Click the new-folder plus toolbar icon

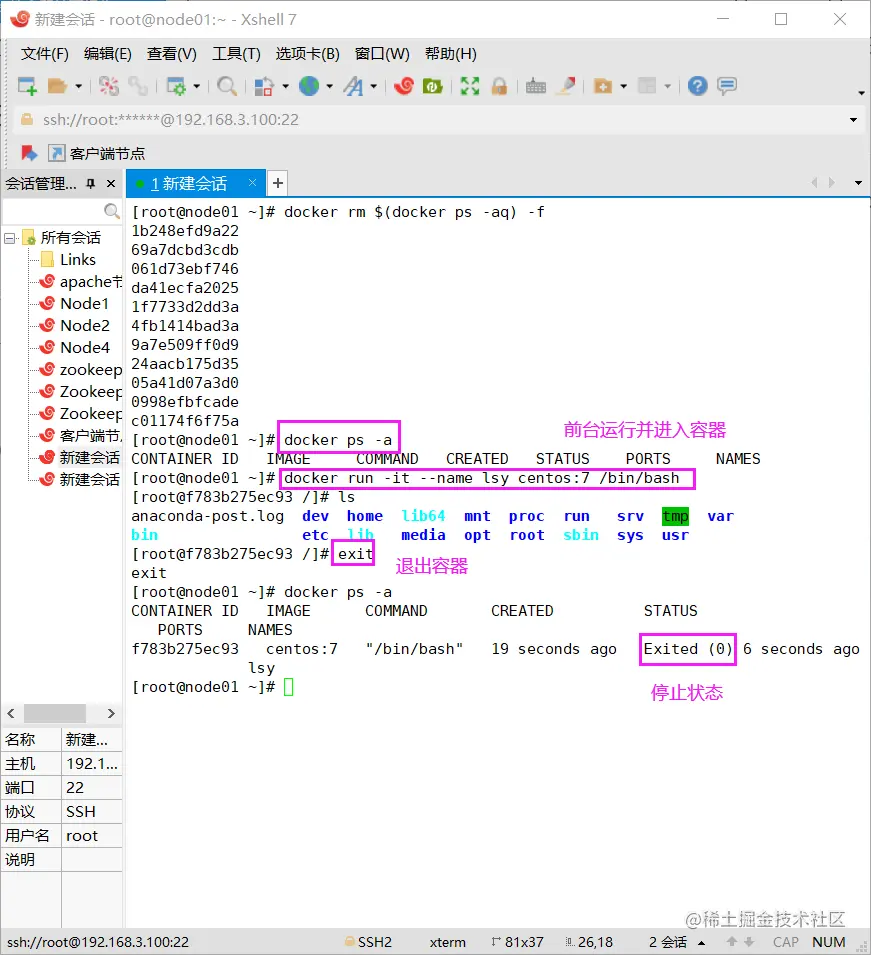coord(603,86)
